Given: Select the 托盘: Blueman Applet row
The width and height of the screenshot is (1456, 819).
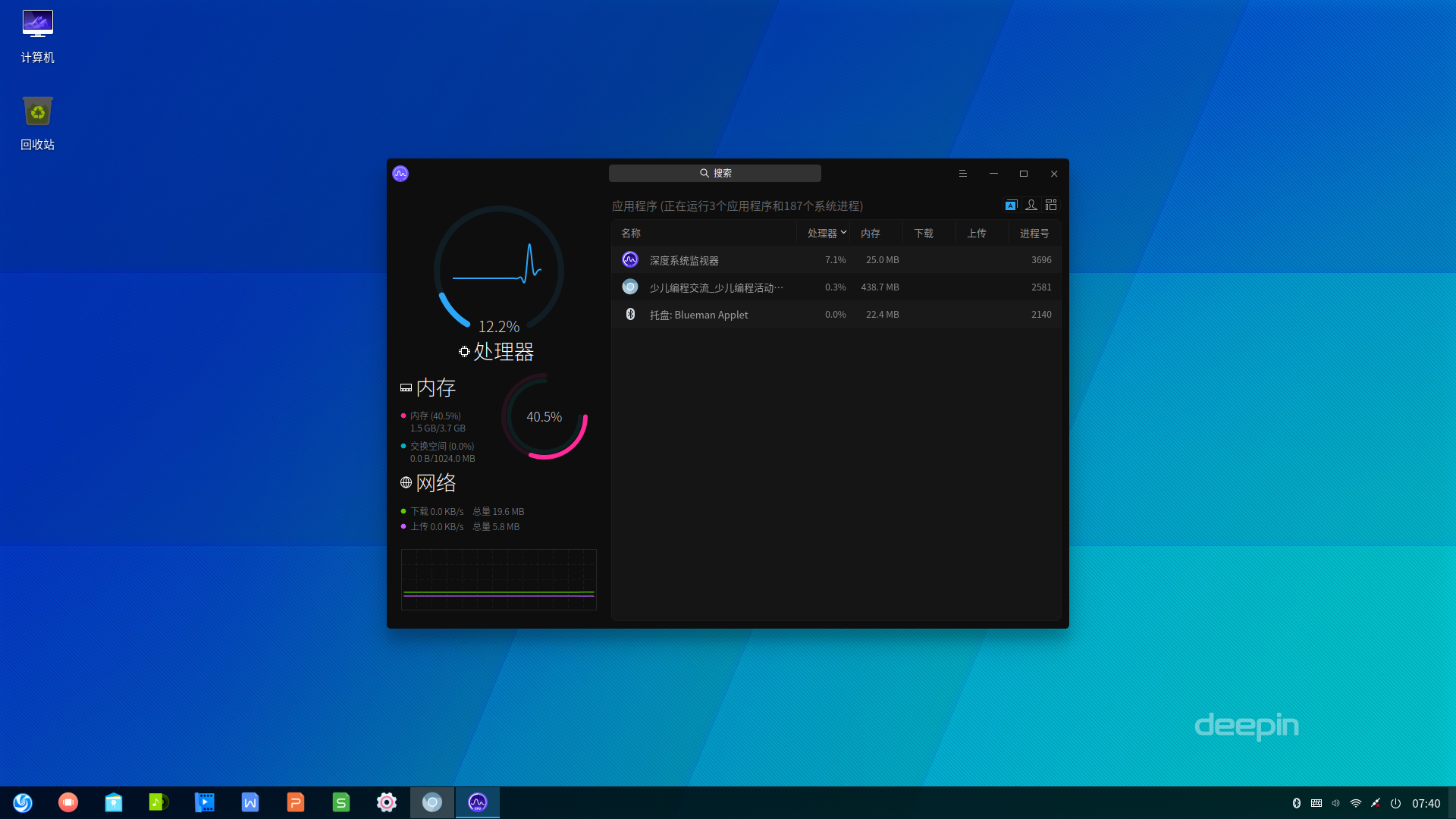Looking at the screenshot, I should (x=836, y=315).
